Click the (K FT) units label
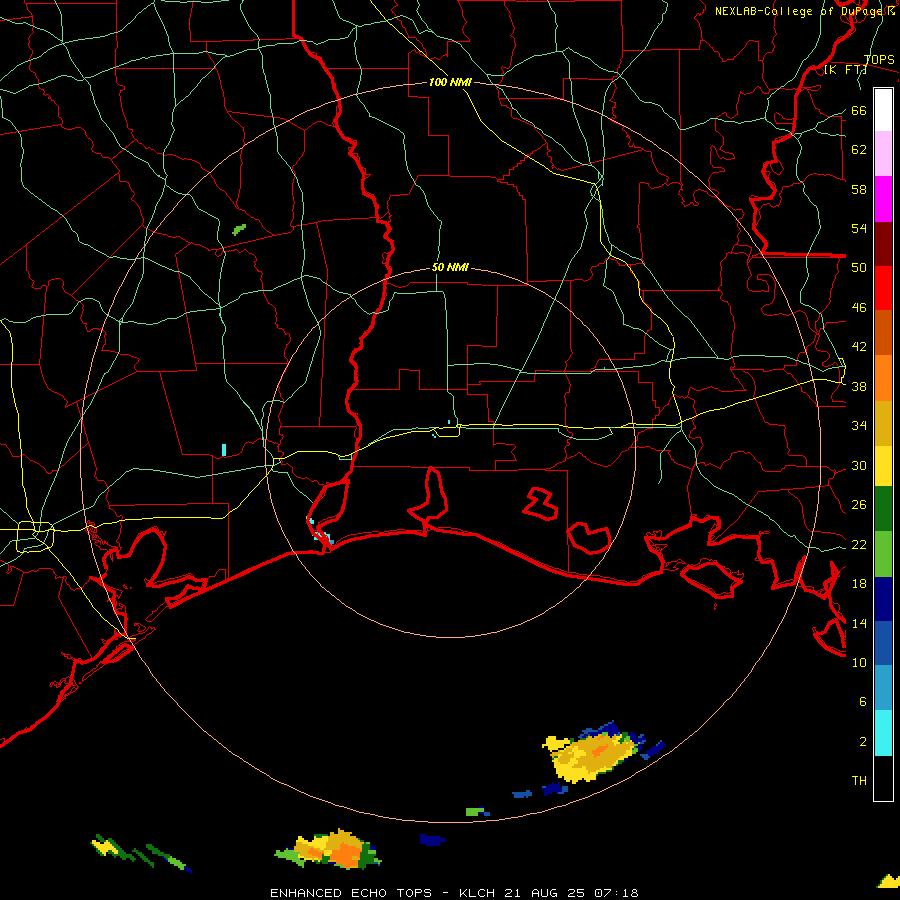Viewport: 900px width, 900px height. click(845, 70)
